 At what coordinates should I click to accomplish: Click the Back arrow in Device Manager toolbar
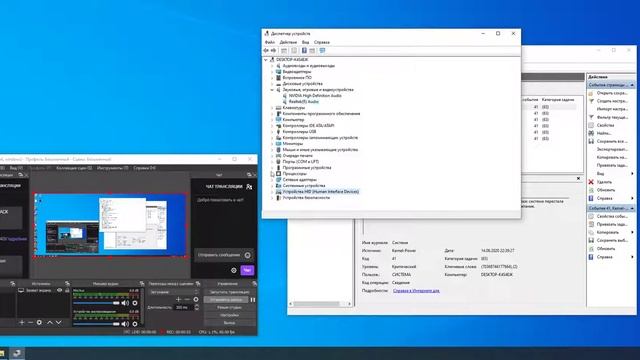[x=266, y=51]
